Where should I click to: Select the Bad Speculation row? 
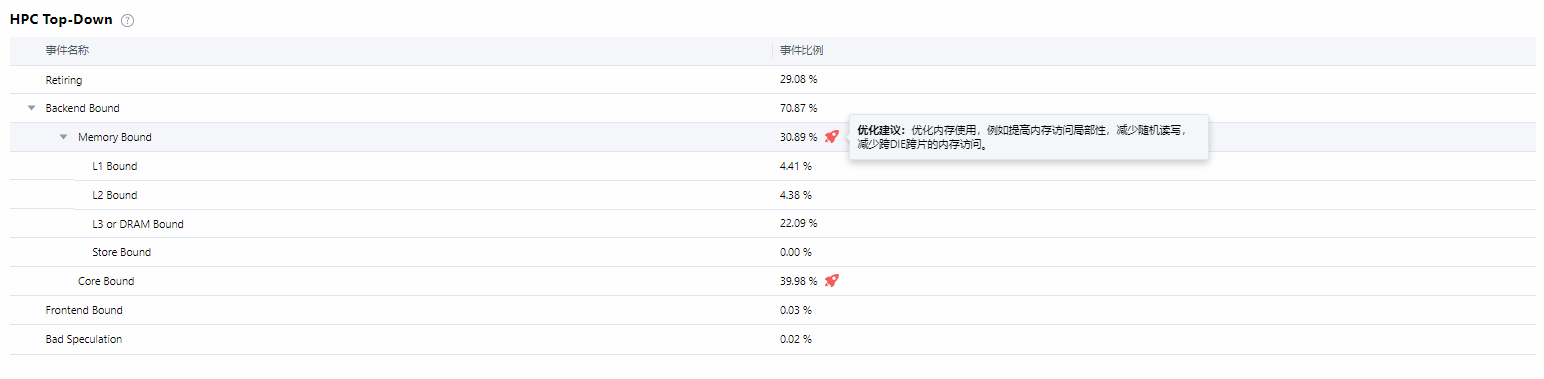click(773, 339)
